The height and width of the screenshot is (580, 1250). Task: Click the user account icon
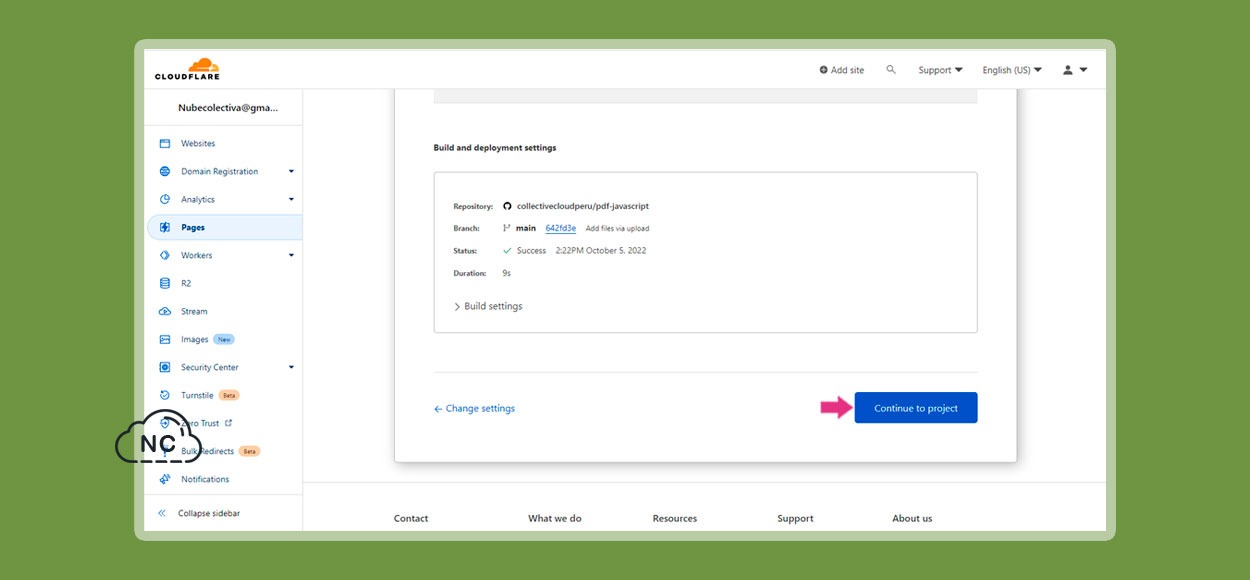[1068, 70]
